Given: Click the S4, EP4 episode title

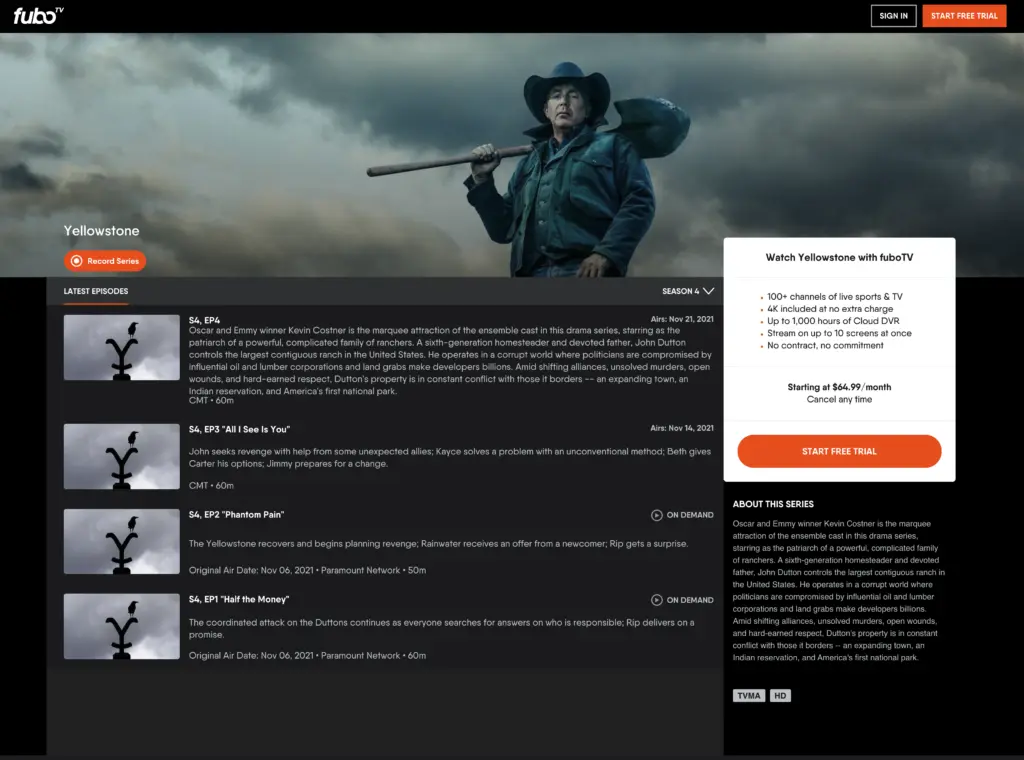Looking at the screenshot, I should (204, 321).
